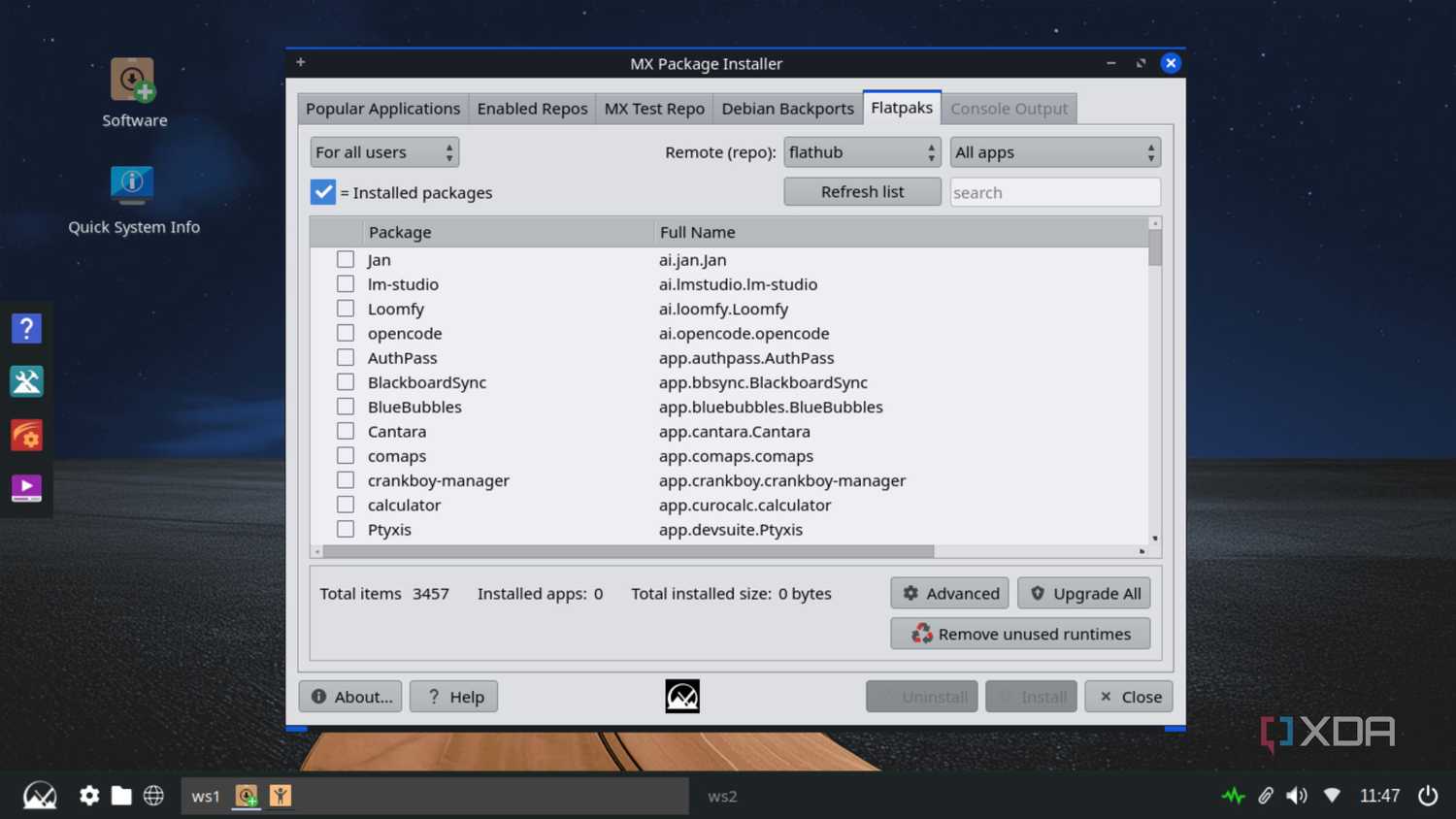Open the All apps filter dropdown
1456x819 pixels.
[x=1055, y=152]
